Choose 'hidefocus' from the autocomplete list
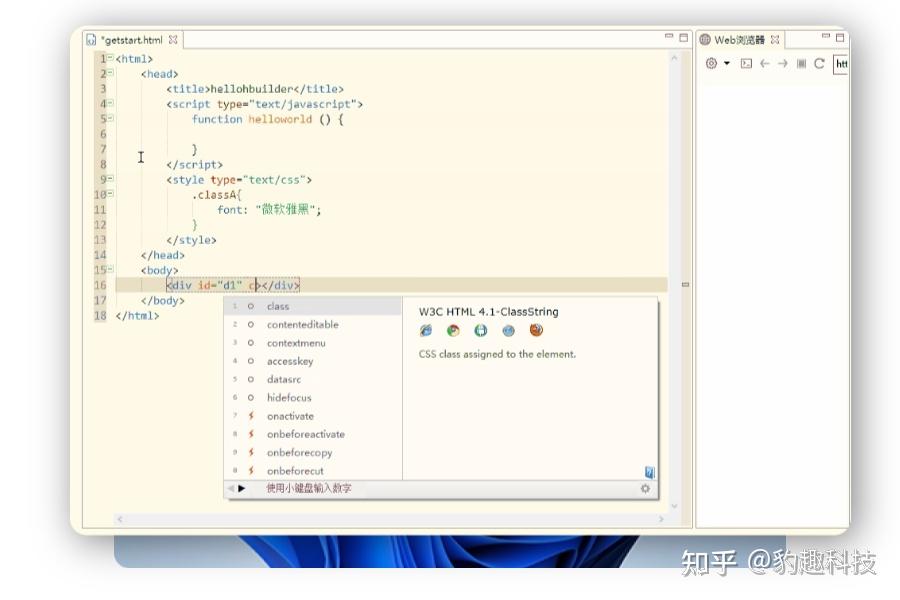Image resolution: width=900 pixels, height=600 pixels. (x=313, y=397)
